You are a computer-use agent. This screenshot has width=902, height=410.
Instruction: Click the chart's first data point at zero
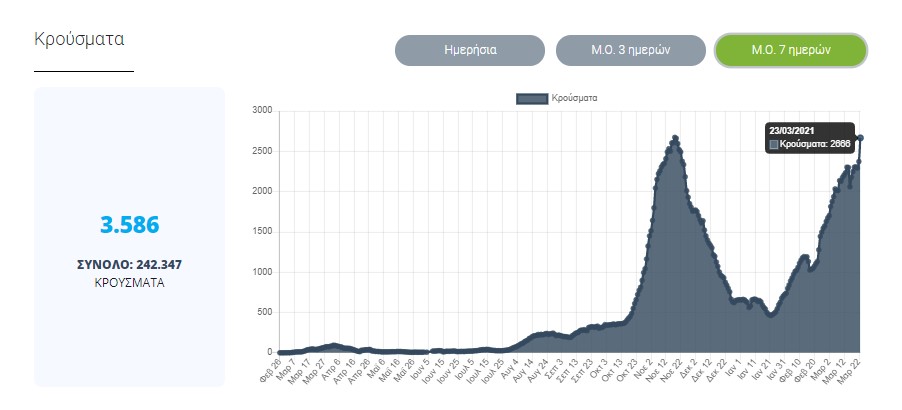[279, 352]
